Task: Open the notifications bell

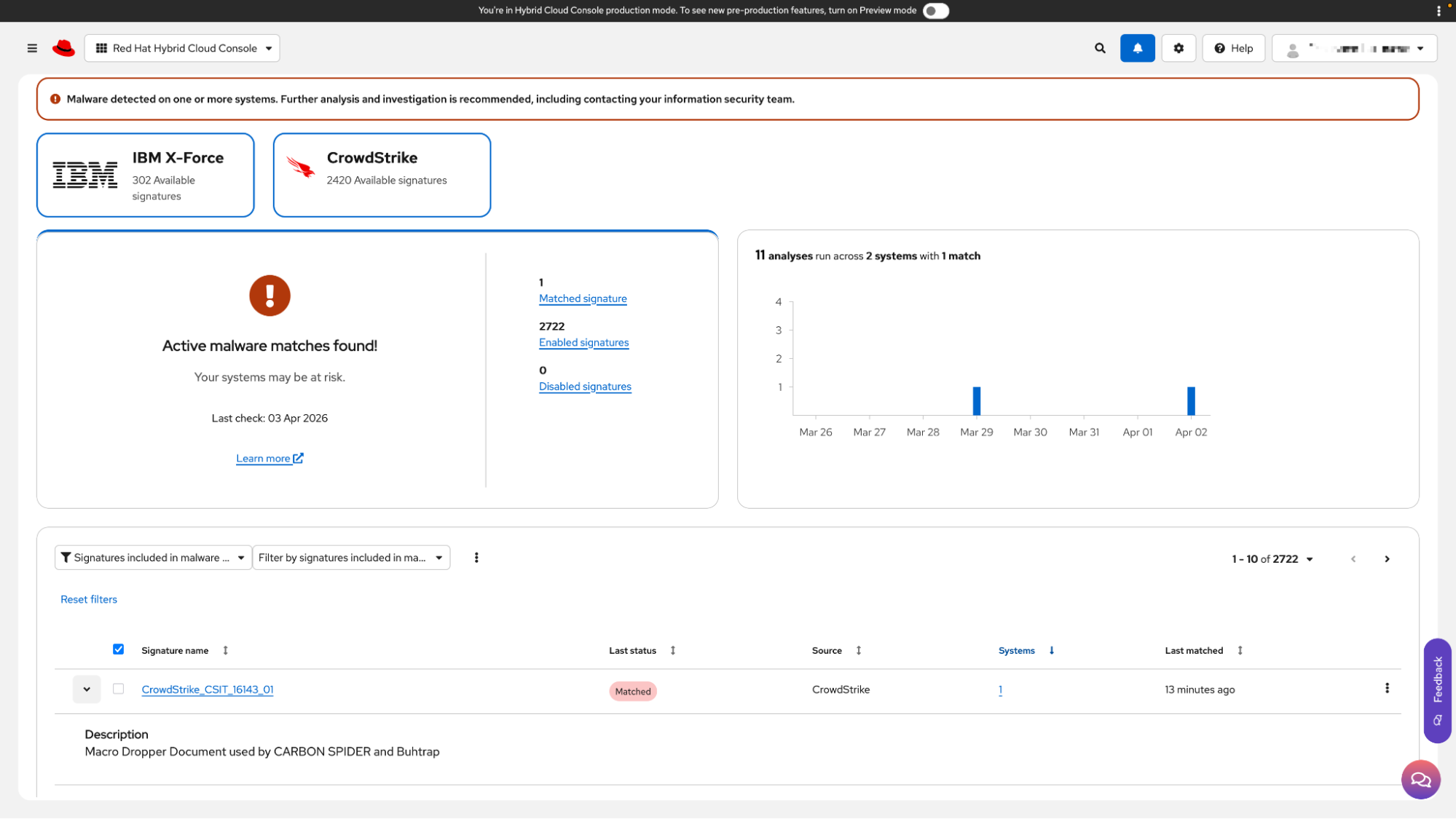Action: [x=1137, y=48]
